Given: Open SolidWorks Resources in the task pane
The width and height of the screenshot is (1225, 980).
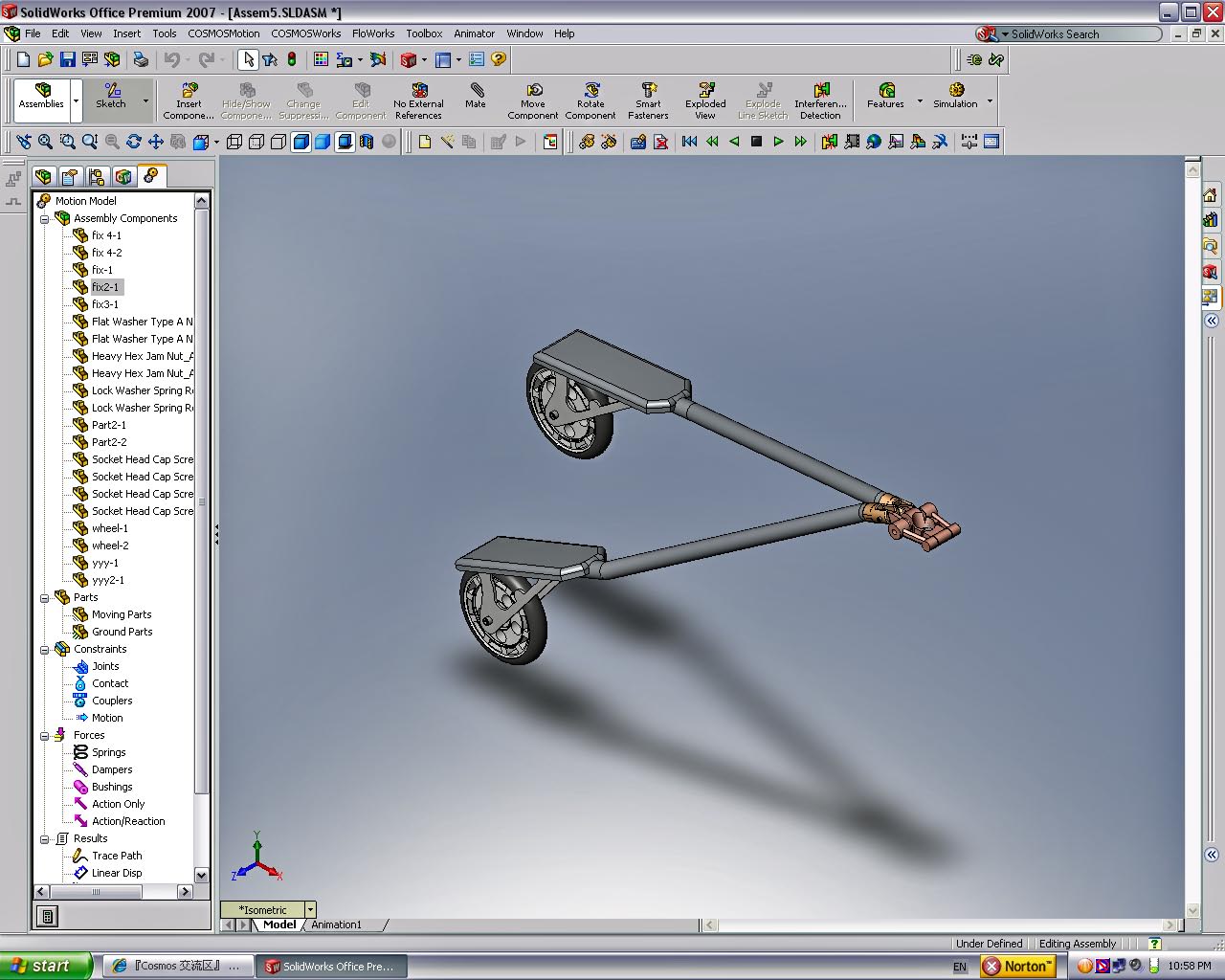Looking at the screenshot, I should [1211, 195].
